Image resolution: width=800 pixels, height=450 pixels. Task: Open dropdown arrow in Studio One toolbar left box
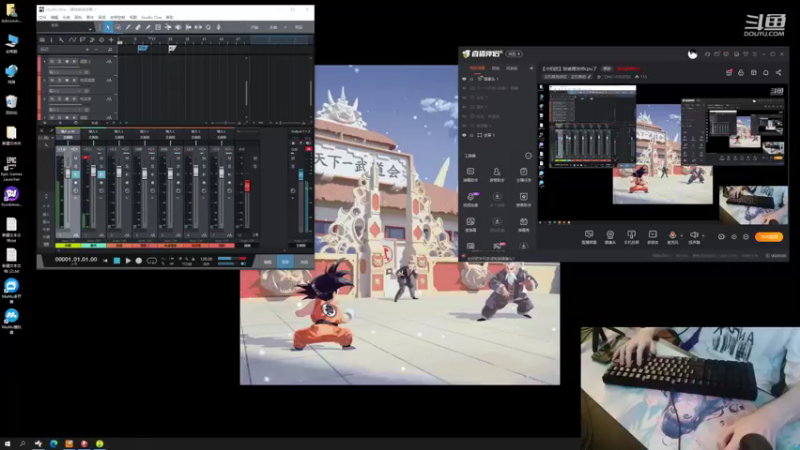click(x=90, y=28)
